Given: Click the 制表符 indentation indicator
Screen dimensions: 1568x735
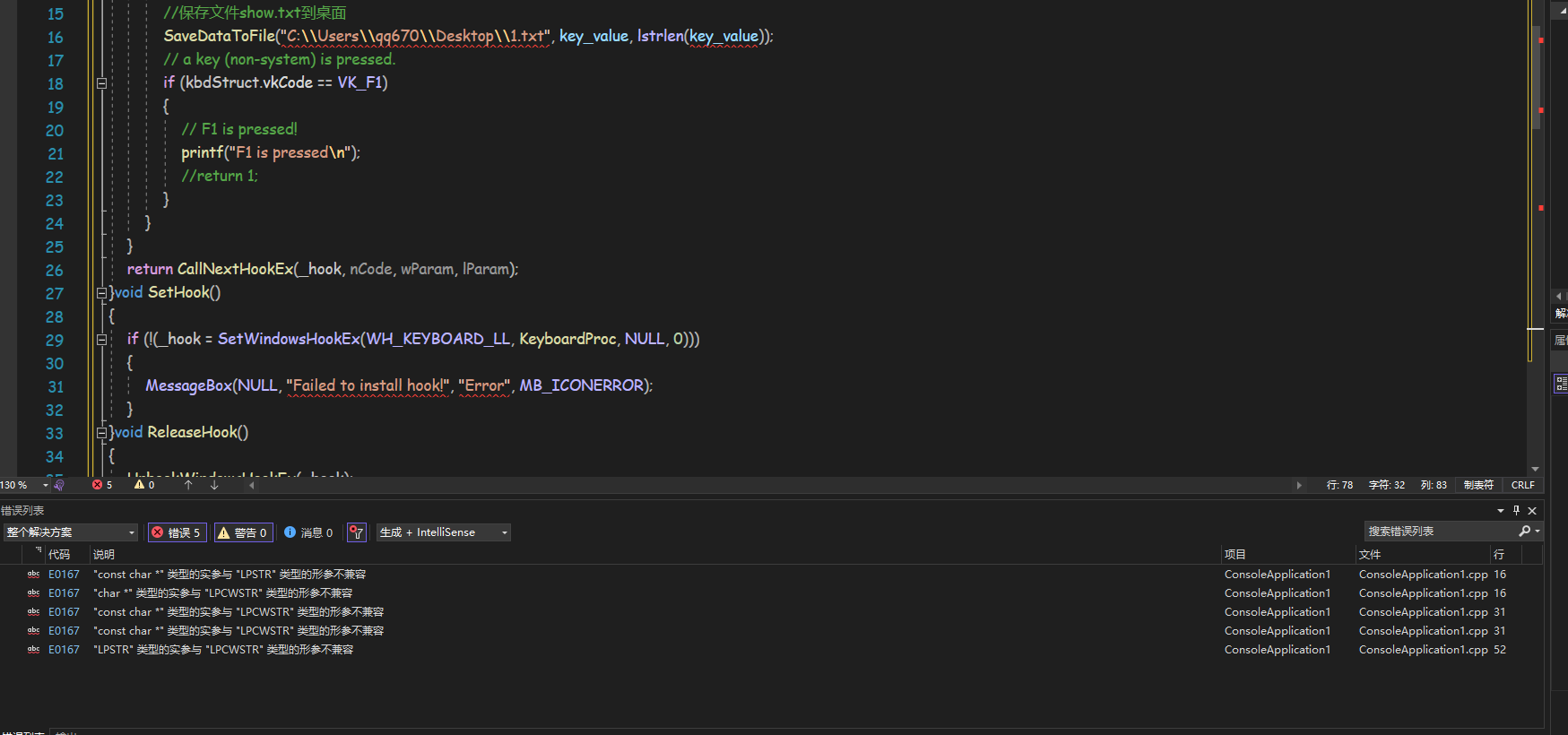Looking at the screenshot, I should 1478,485.
